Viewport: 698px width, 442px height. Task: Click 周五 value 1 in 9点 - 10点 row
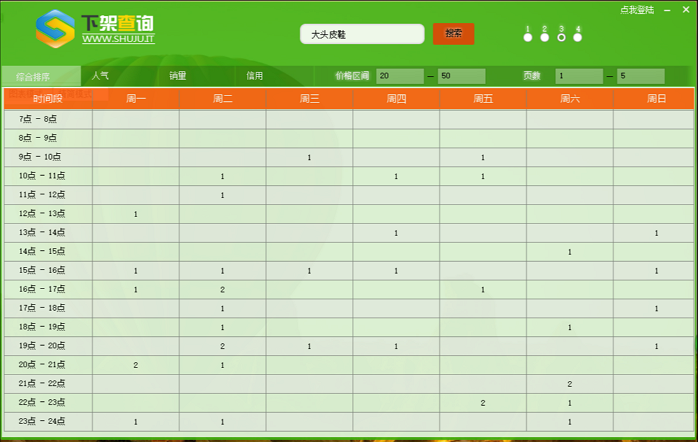pos(483,158)
